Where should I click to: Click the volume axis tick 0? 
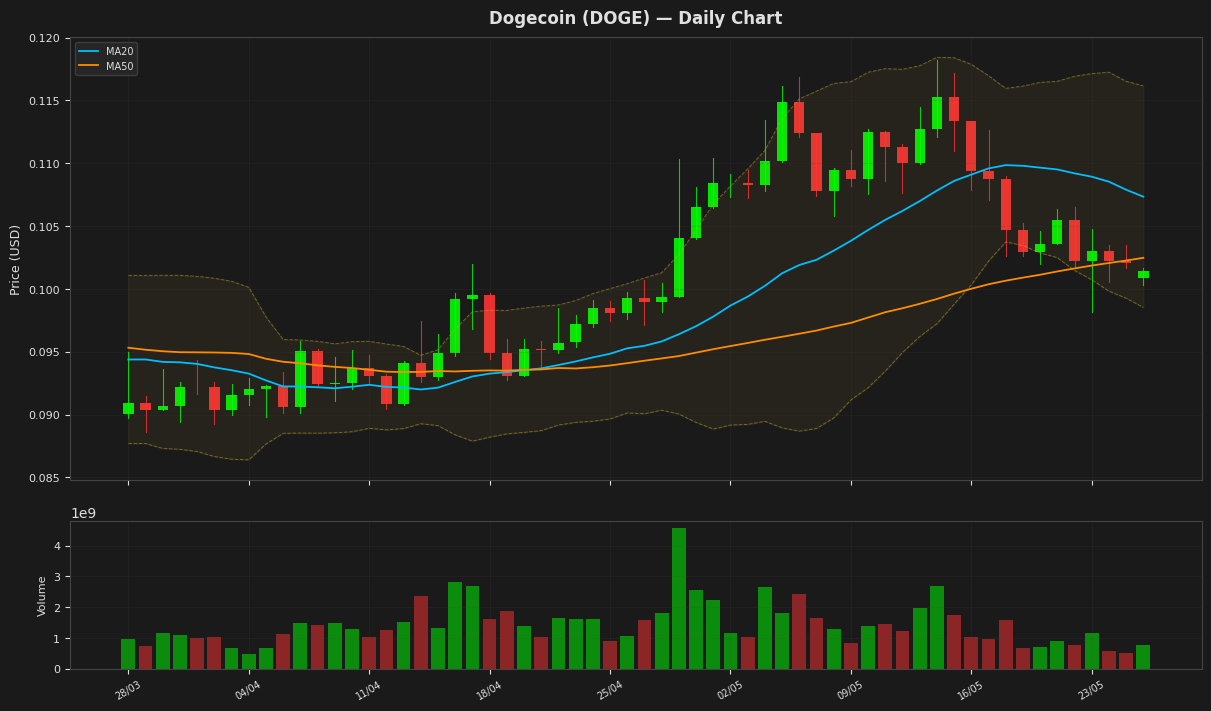coord(57,670)
